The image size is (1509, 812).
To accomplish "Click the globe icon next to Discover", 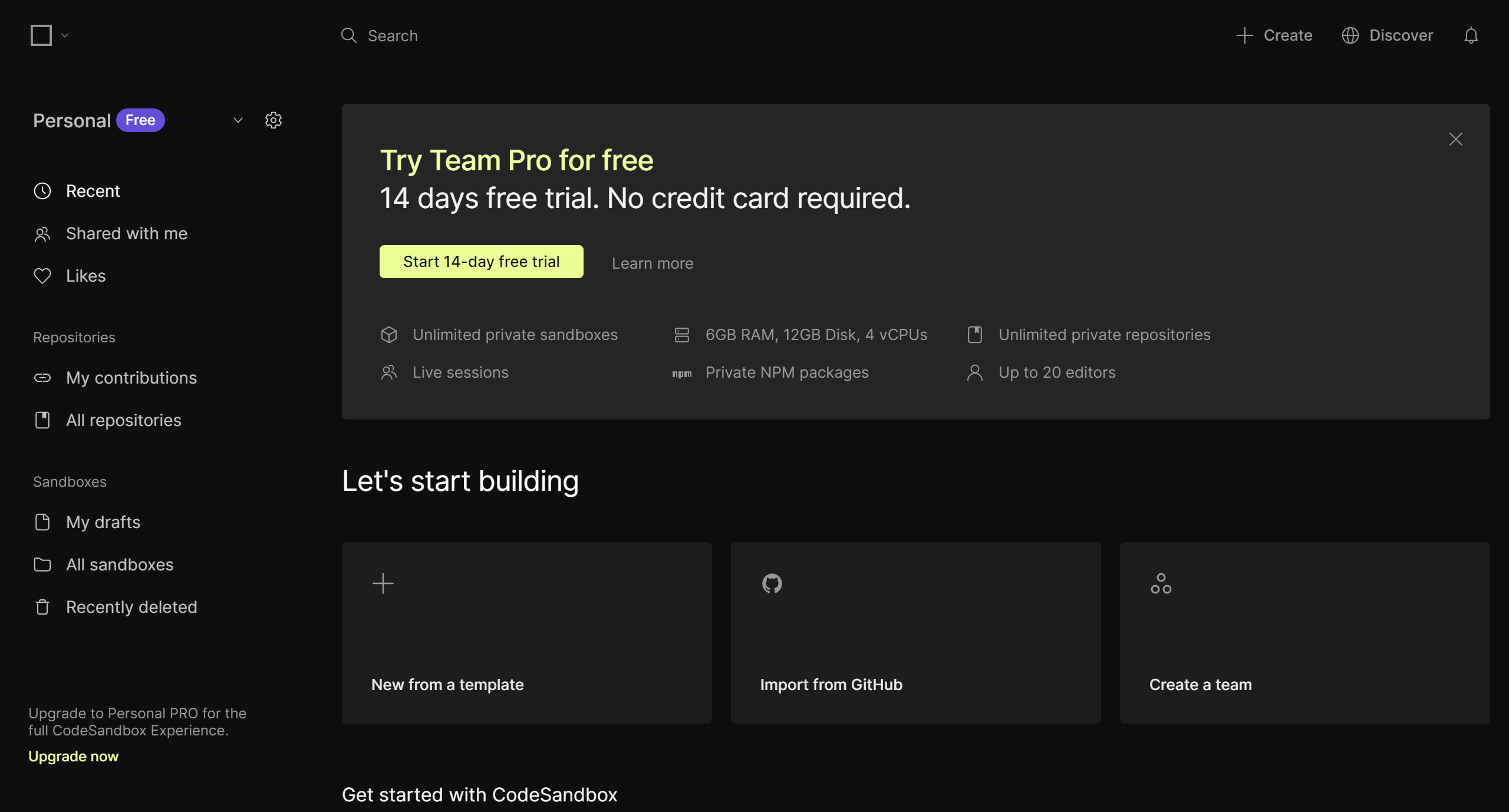I will point(1350,35).
